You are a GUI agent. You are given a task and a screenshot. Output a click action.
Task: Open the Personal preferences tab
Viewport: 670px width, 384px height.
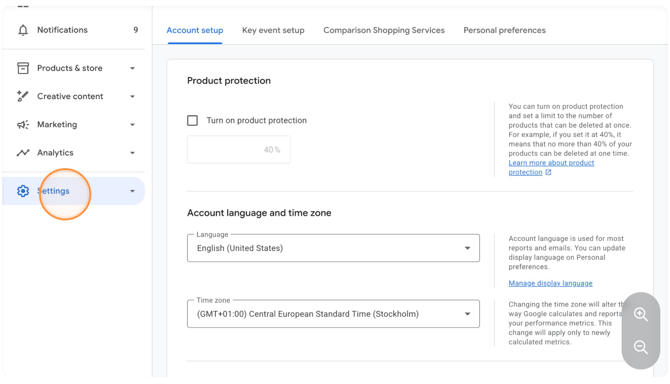pos(504,30)
